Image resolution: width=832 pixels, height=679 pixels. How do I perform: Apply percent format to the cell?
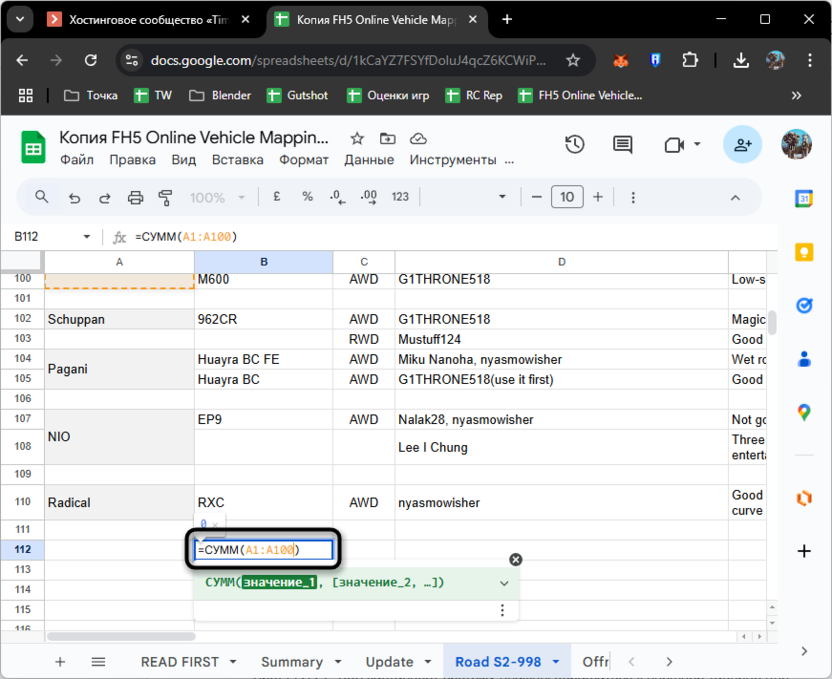(x=307, y=197)
